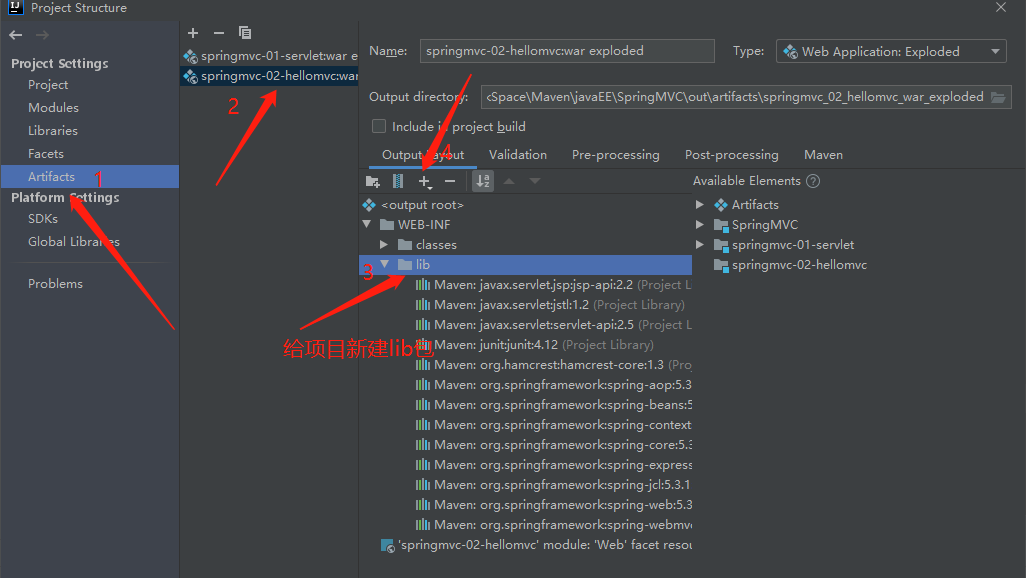Image resolution: width=1026 pixels, height=578 pixels.
Task: Switch to the Pre-processing tab
Action: coord(616,155)
